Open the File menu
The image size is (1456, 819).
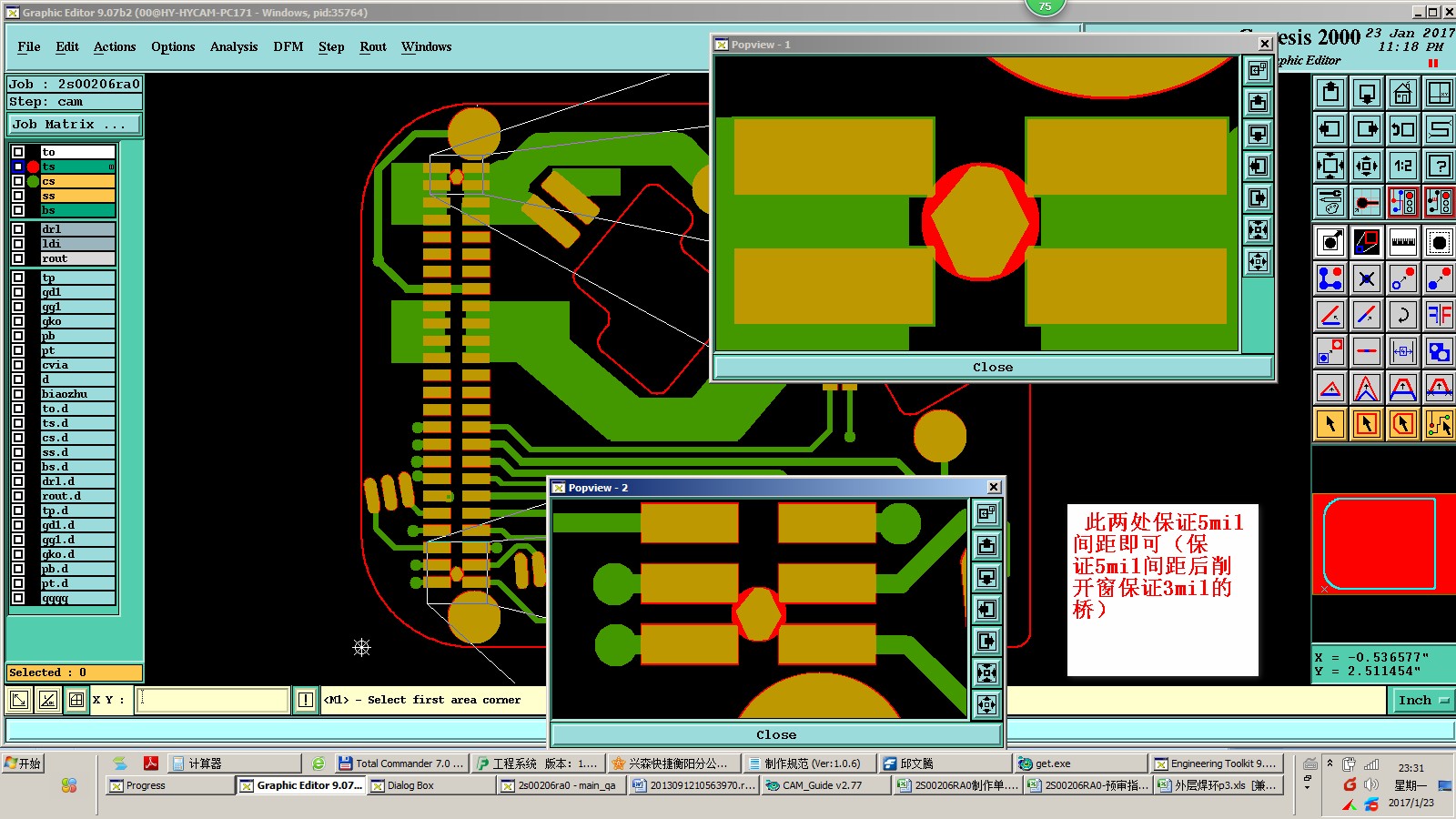point(29,46)
